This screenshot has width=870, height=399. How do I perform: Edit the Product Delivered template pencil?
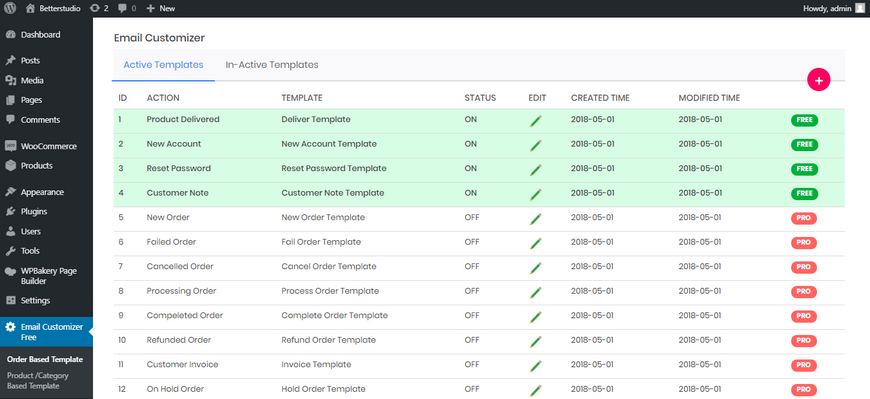coord(535,120)
